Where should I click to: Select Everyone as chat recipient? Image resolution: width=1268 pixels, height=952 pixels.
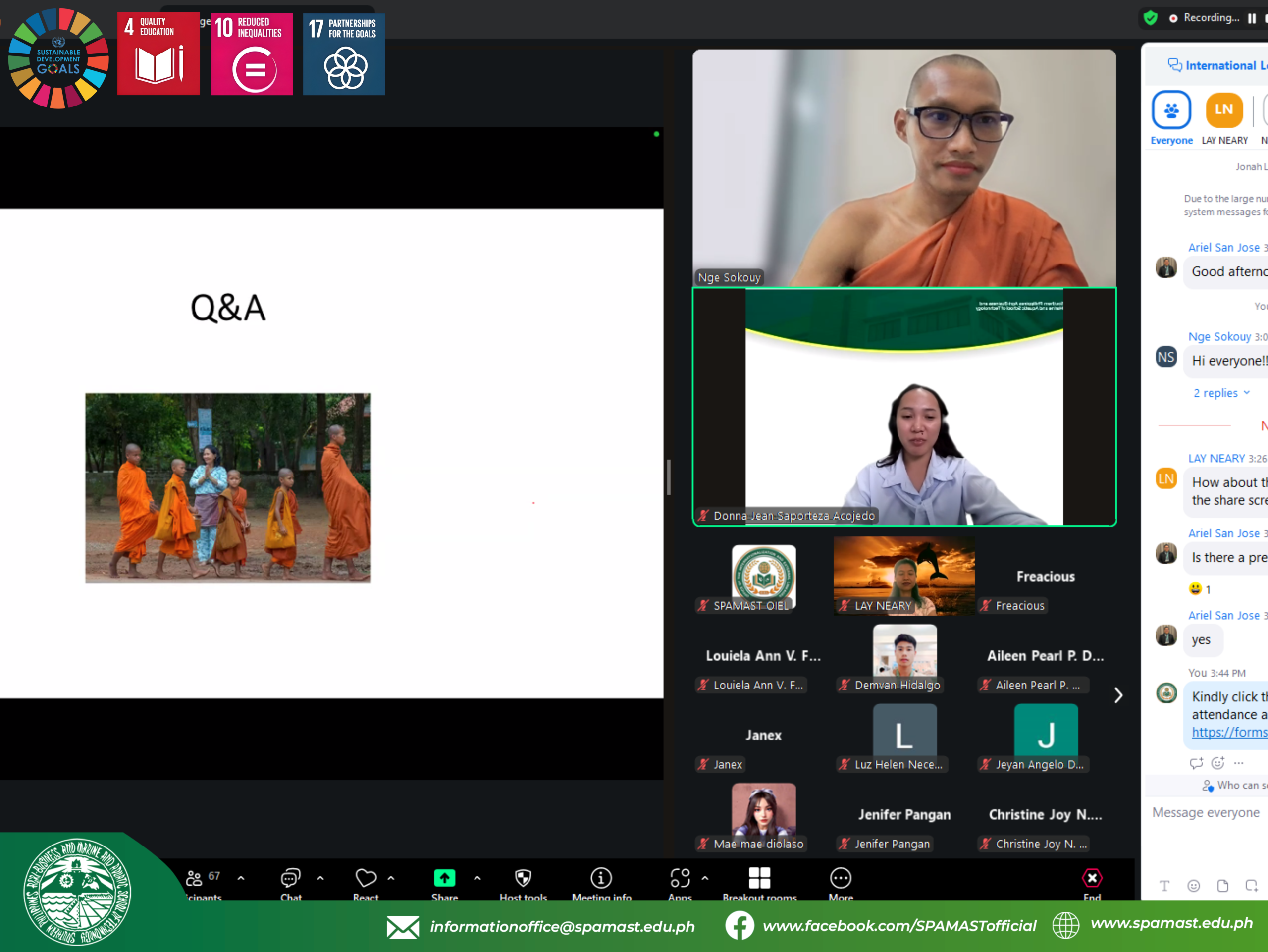point(1171,110)
